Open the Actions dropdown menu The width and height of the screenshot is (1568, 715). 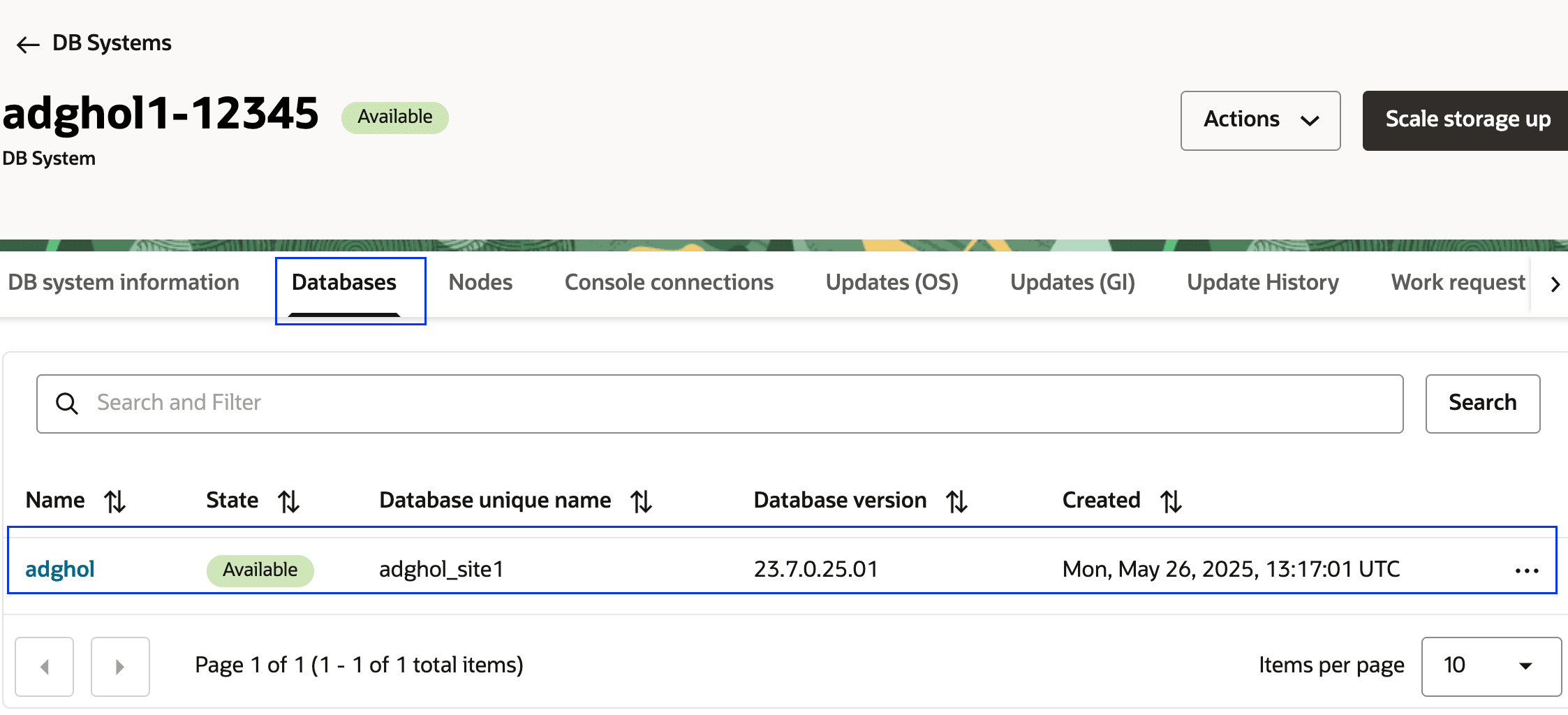(1260, 120)
